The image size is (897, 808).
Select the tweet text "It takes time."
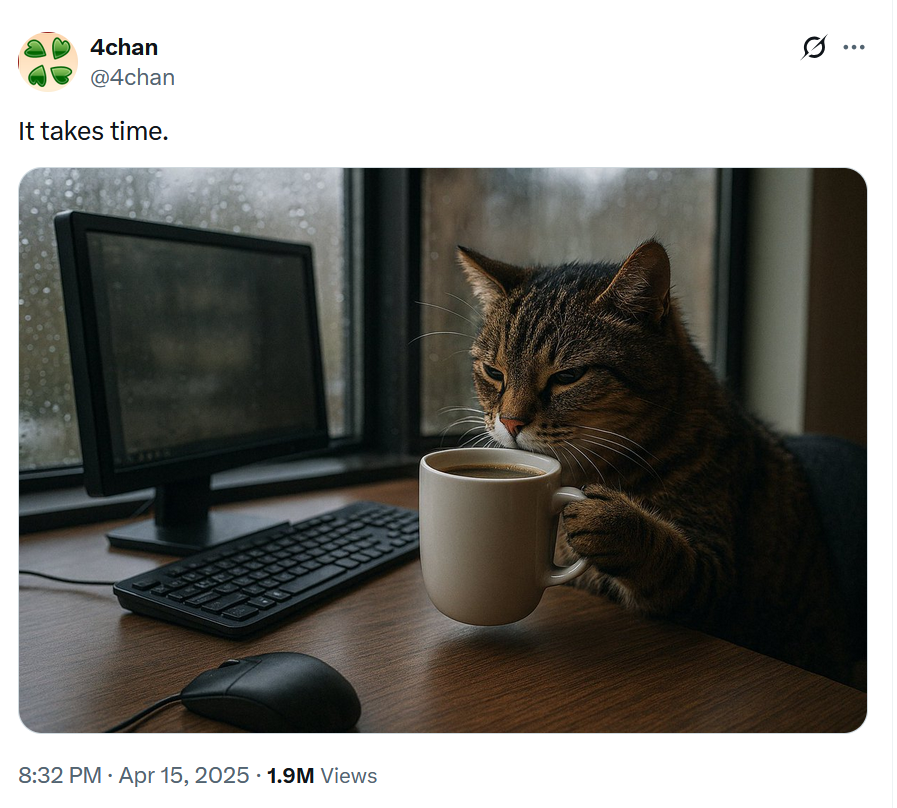(93, 131)
